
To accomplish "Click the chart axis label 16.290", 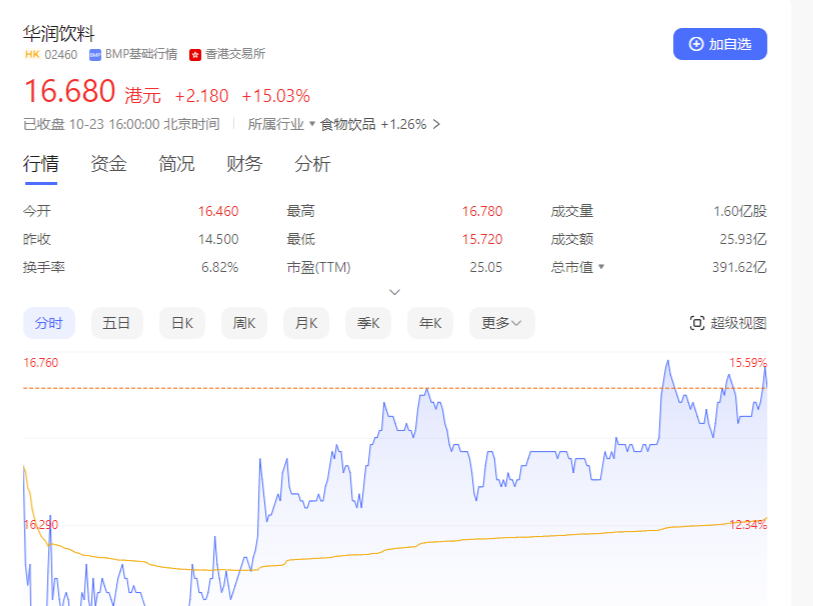I will coord(41,525).
